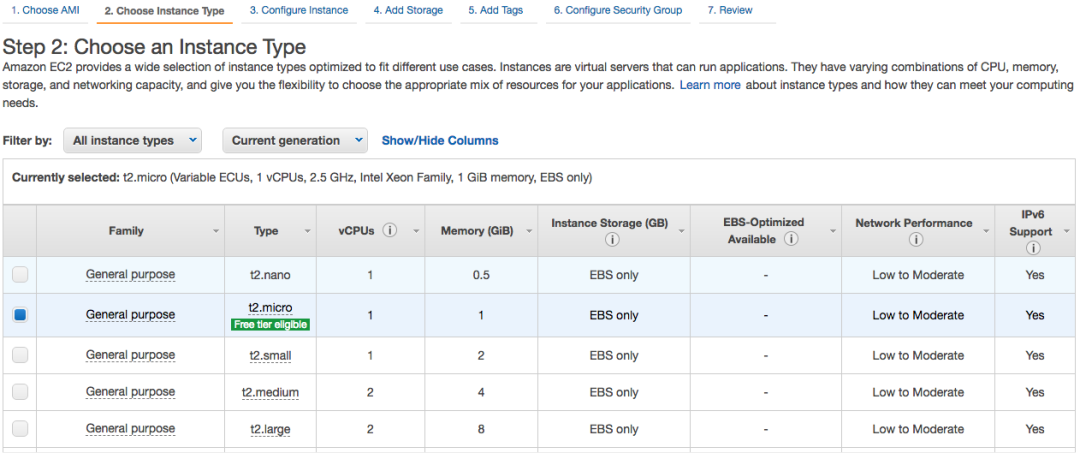Screen dimensions: 1080x453
Task: Click the EBS-Optimized Available info icon
Action: point(791,239)
